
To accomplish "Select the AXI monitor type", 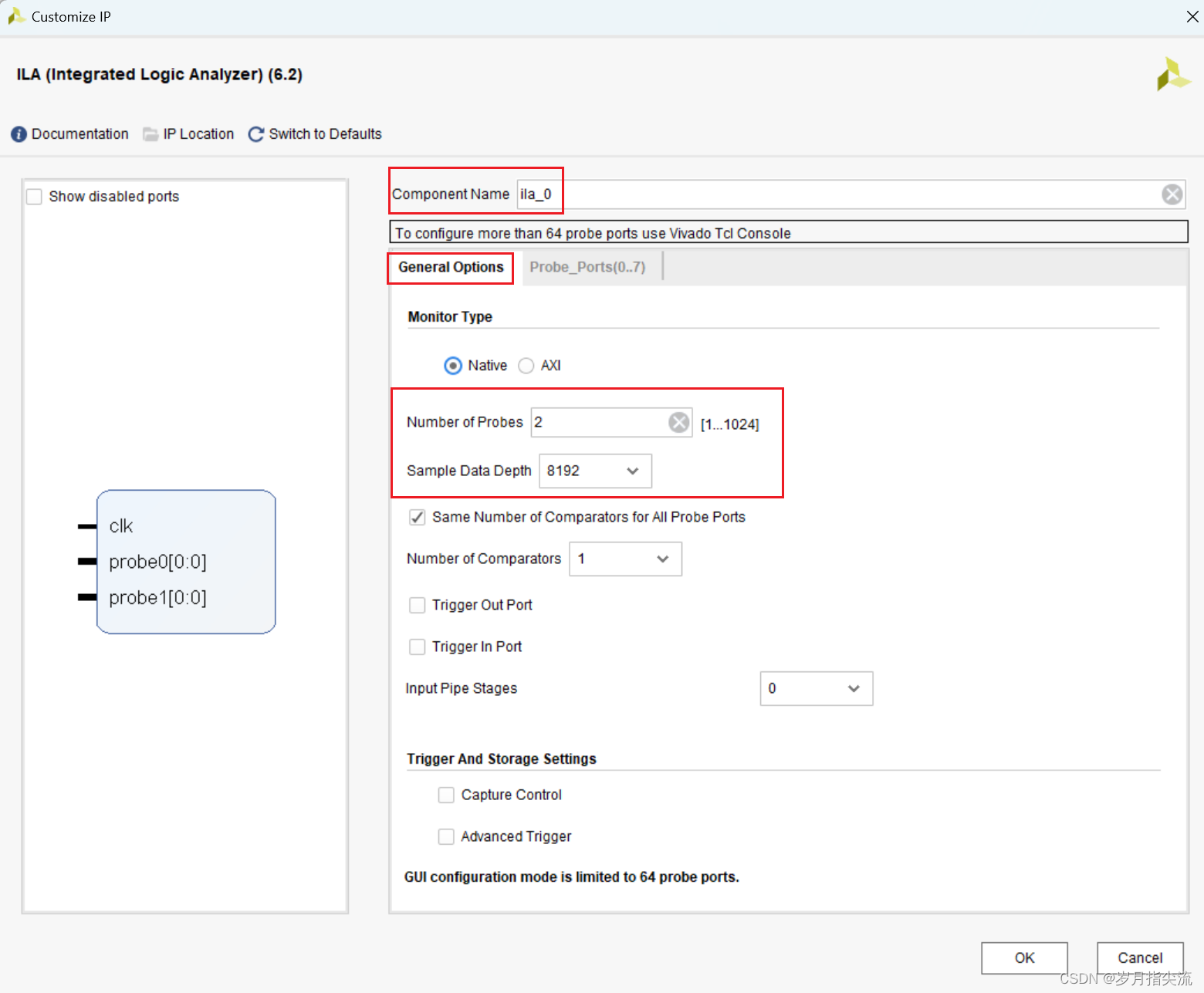I will [x=526, y=366].
